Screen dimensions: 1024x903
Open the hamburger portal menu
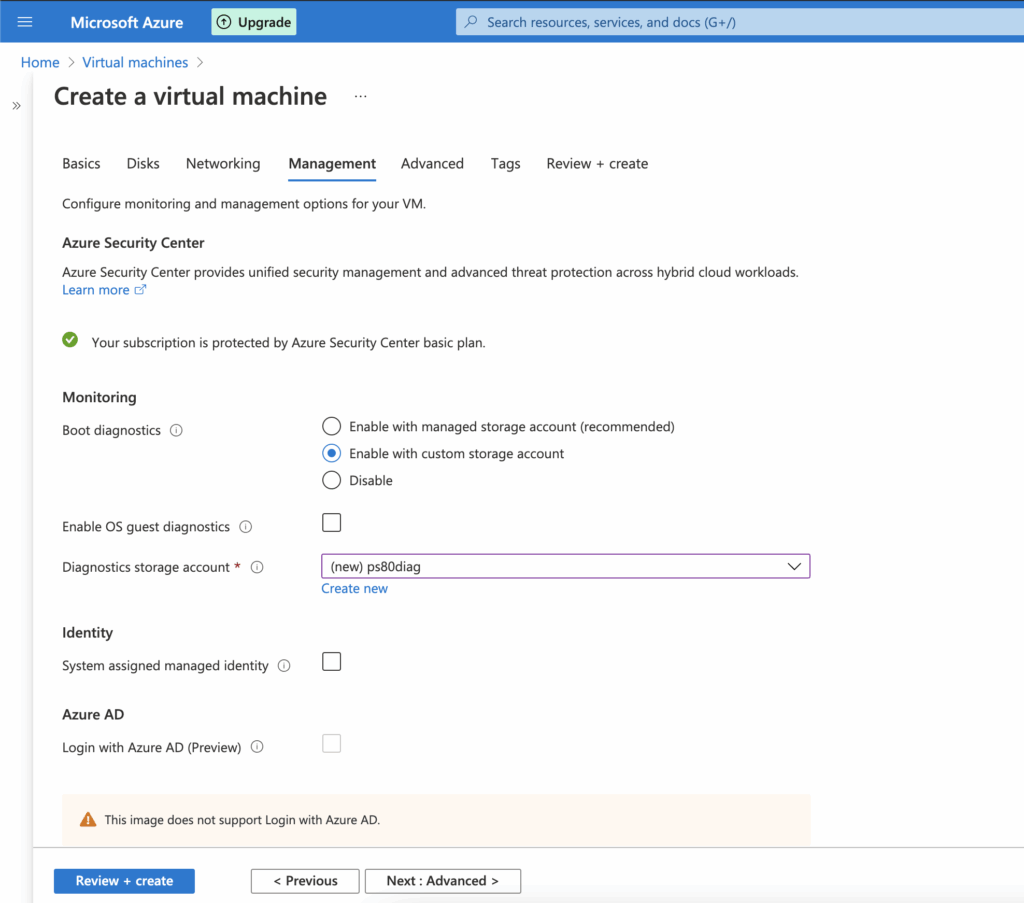[x=25, y=22]
